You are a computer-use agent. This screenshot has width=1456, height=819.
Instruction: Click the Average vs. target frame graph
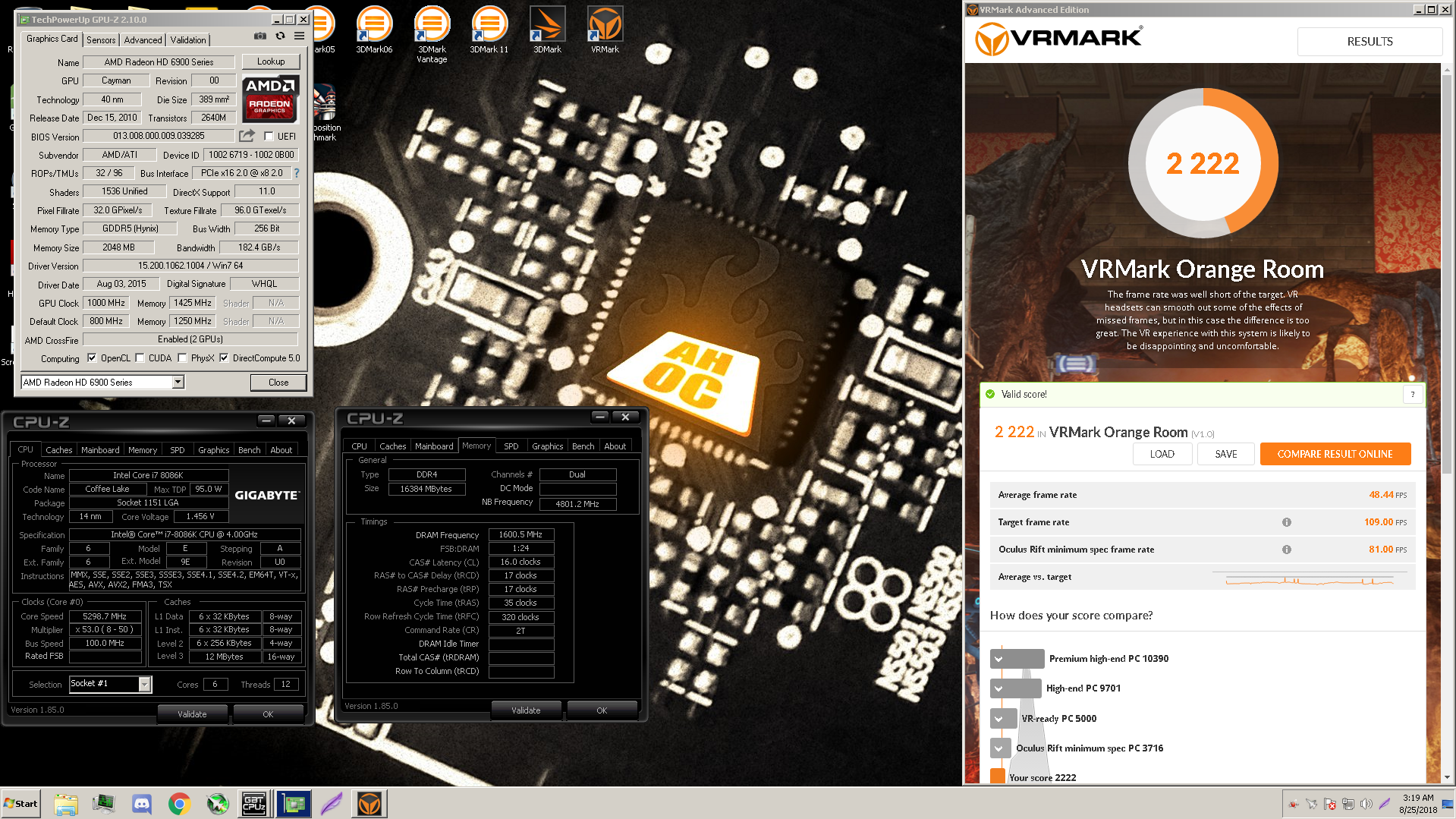coord(1310,578)
